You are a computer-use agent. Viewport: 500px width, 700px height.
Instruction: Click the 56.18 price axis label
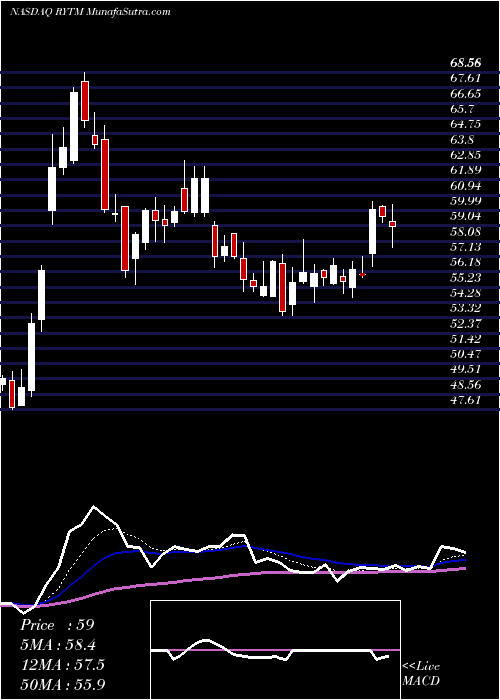[x=466, y=262]
